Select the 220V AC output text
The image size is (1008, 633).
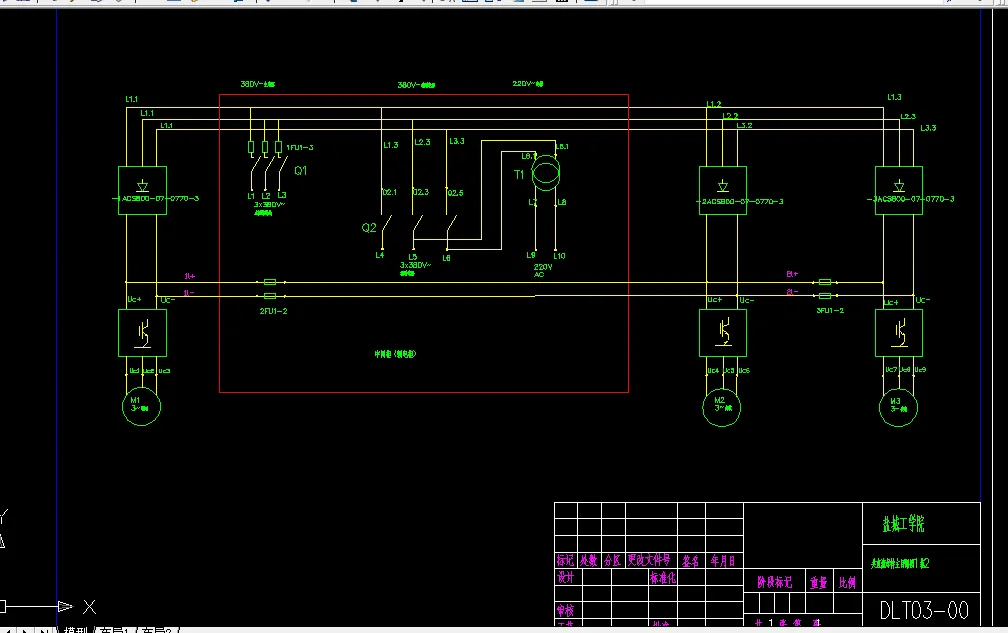click(x=543, y=271)
